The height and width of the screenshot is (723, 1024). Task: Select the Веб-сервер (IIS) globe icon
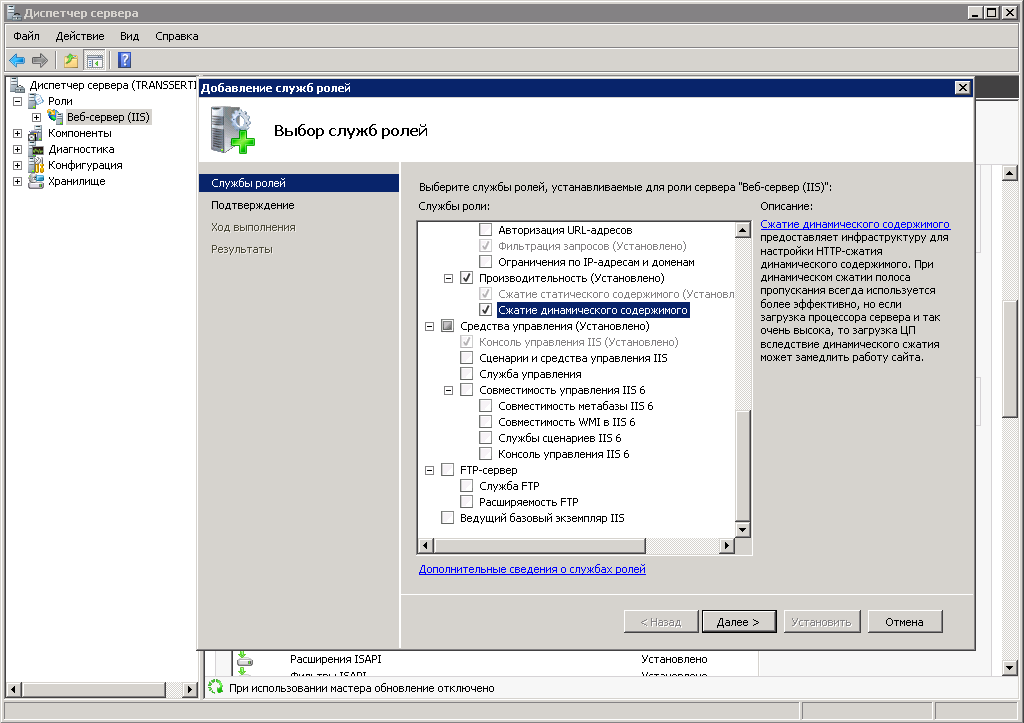(x=56, y=117)
